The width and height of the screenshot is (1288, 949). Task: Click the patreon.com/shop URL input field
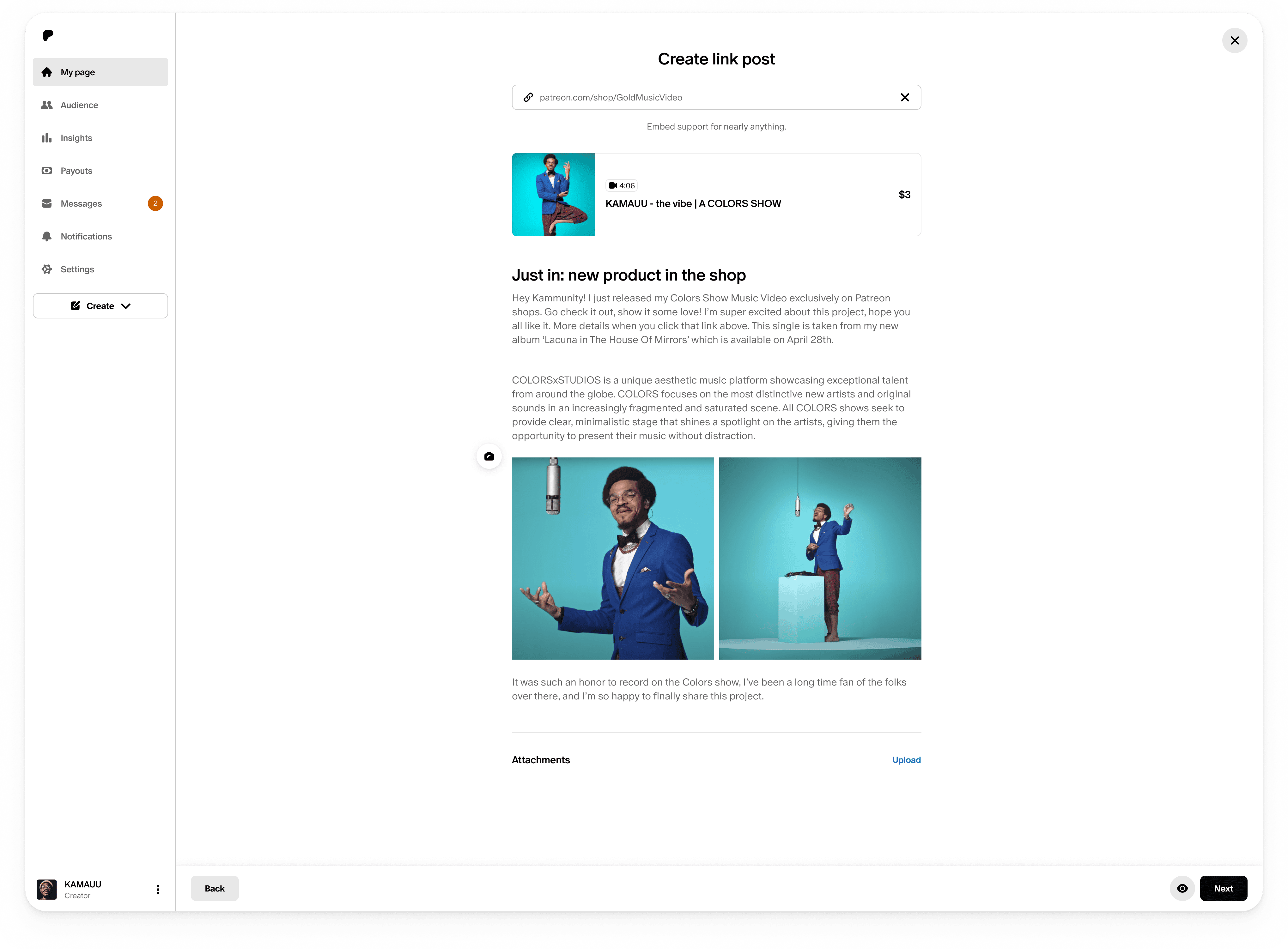(712, 98)
